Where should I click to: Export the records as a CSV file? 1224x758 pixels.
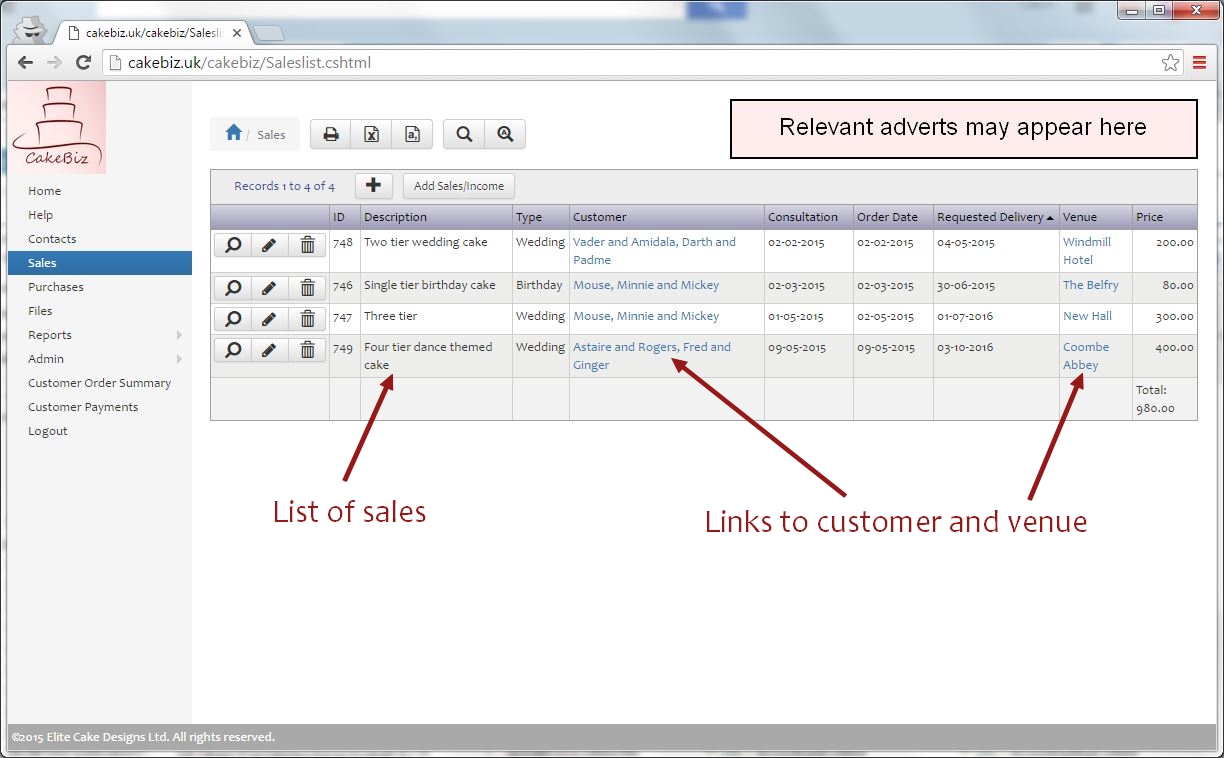pyautogui.click(x=412, y=133)
